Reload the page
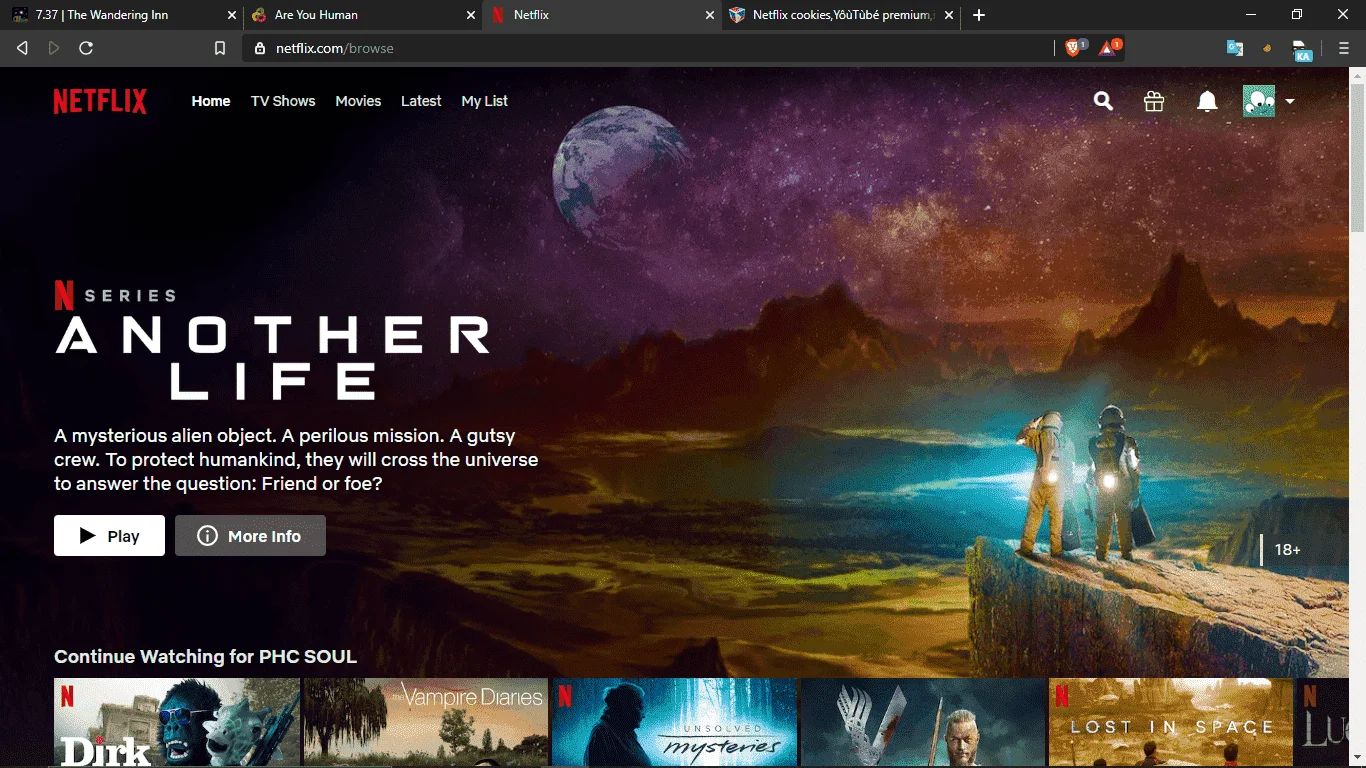 [86, 48]
